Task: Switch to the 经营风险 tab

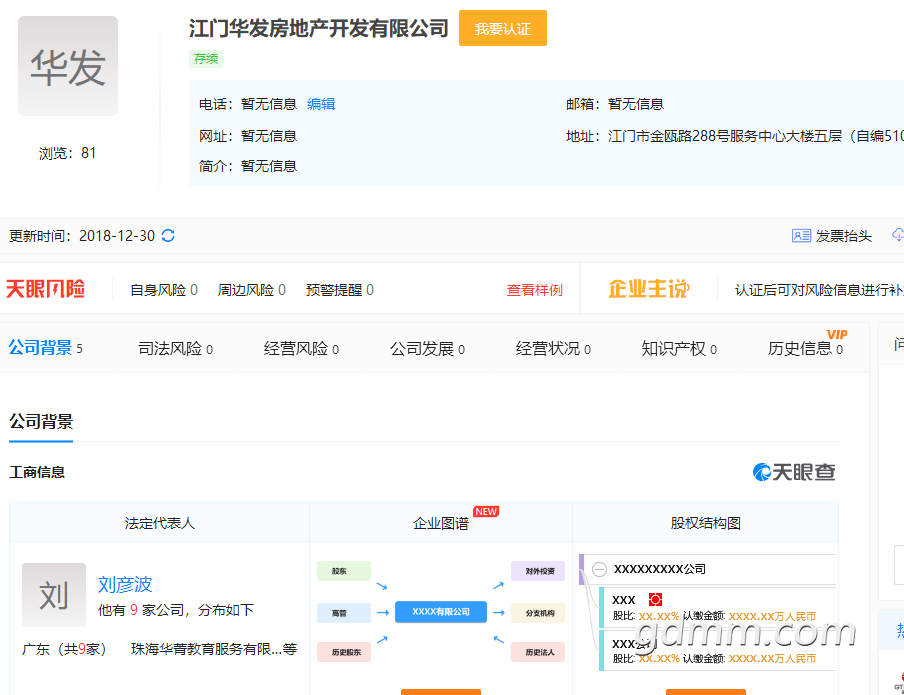Action: [301, 348]
